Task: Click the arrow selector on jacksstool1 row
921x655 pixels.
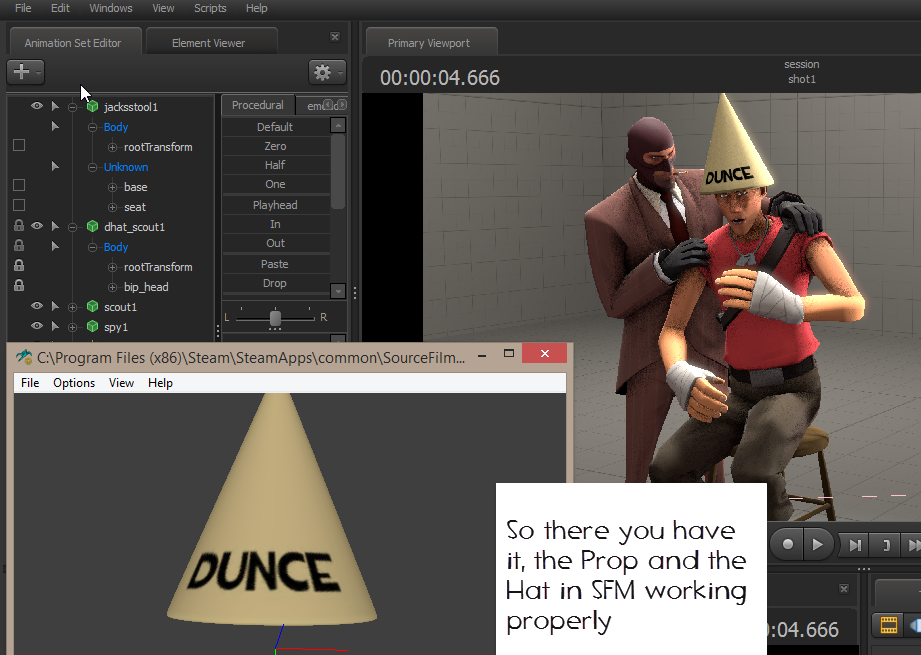Action: [x=55, y=106]
